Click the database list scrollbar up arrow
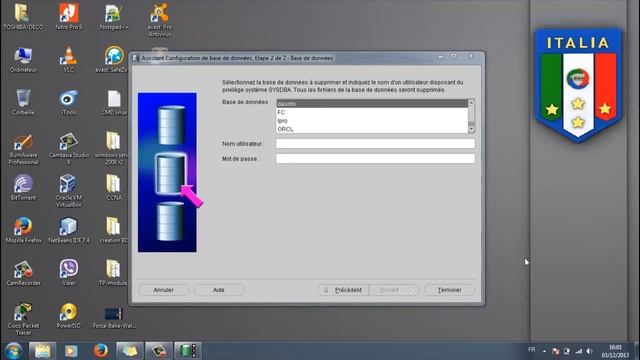640x360 pixels. [471, 103]
